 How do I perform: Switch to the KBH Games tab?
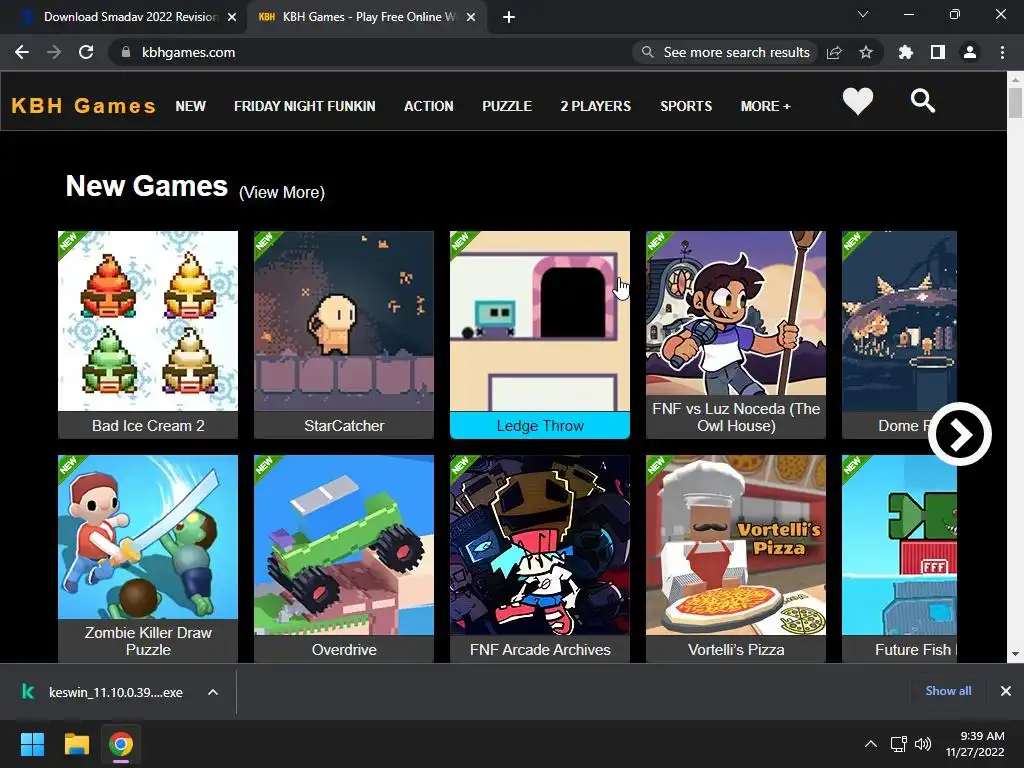pos(367,17)
